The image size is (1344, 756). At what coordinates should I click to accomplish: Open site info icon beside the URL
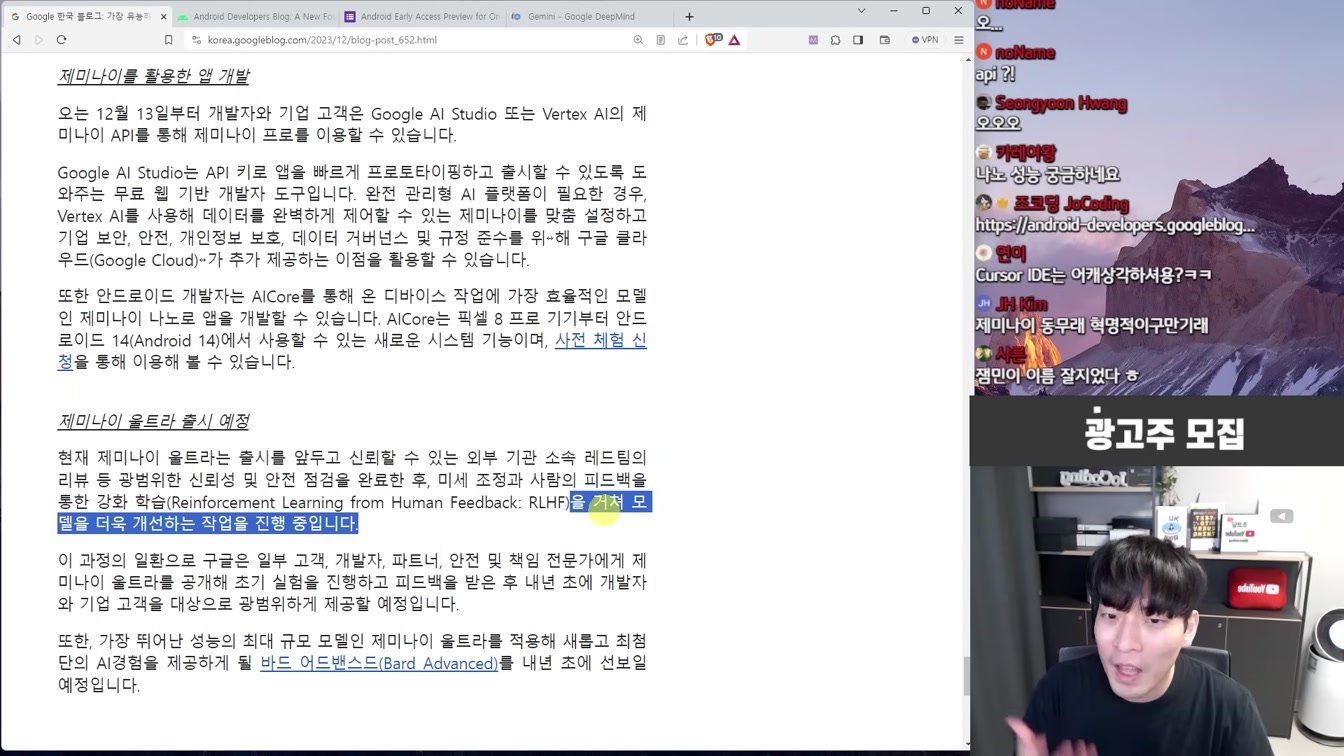tap(196, 40)
